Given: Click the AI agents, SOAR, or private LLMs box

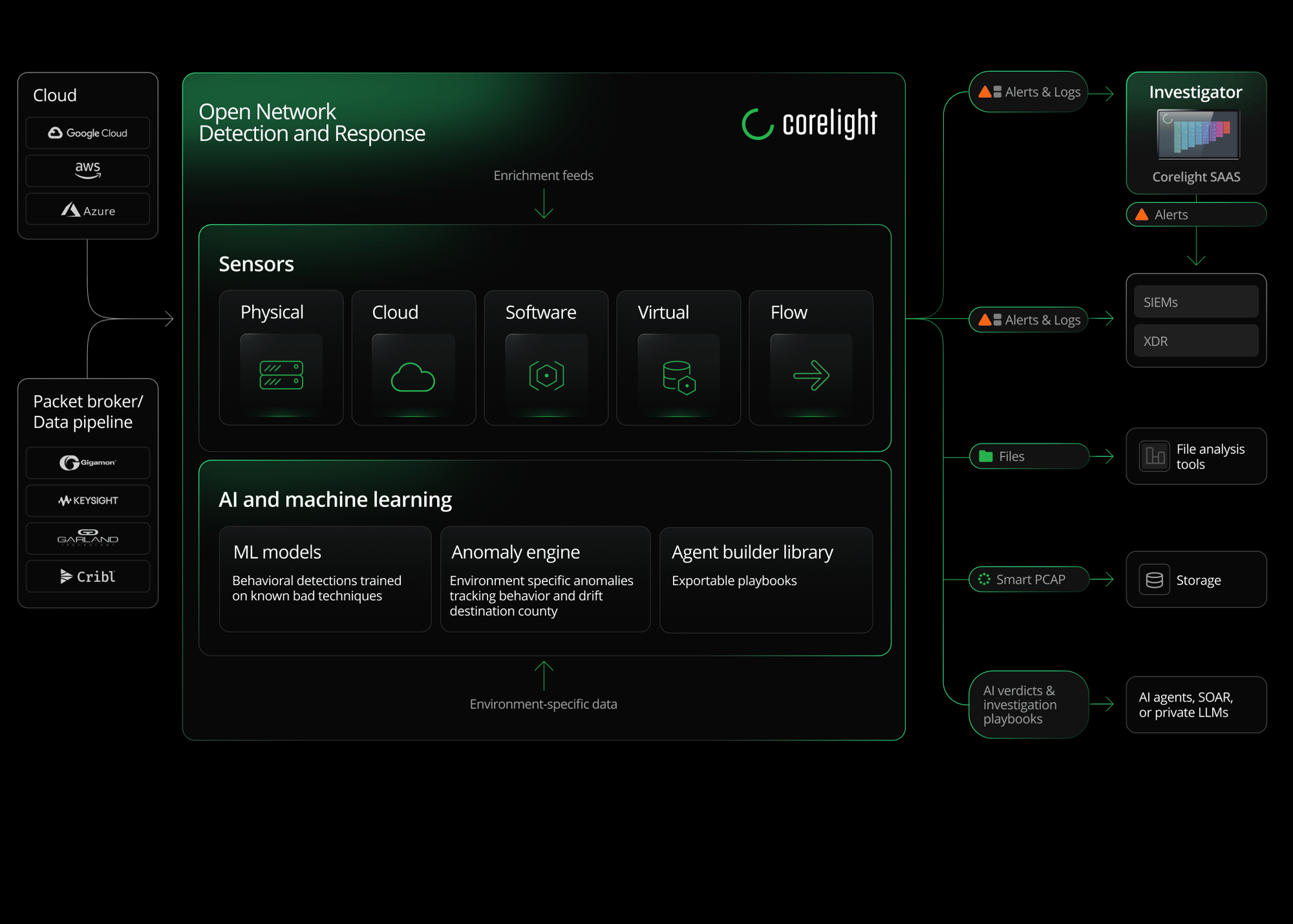Looking at the screenshot, I should tap(1196, 705).
